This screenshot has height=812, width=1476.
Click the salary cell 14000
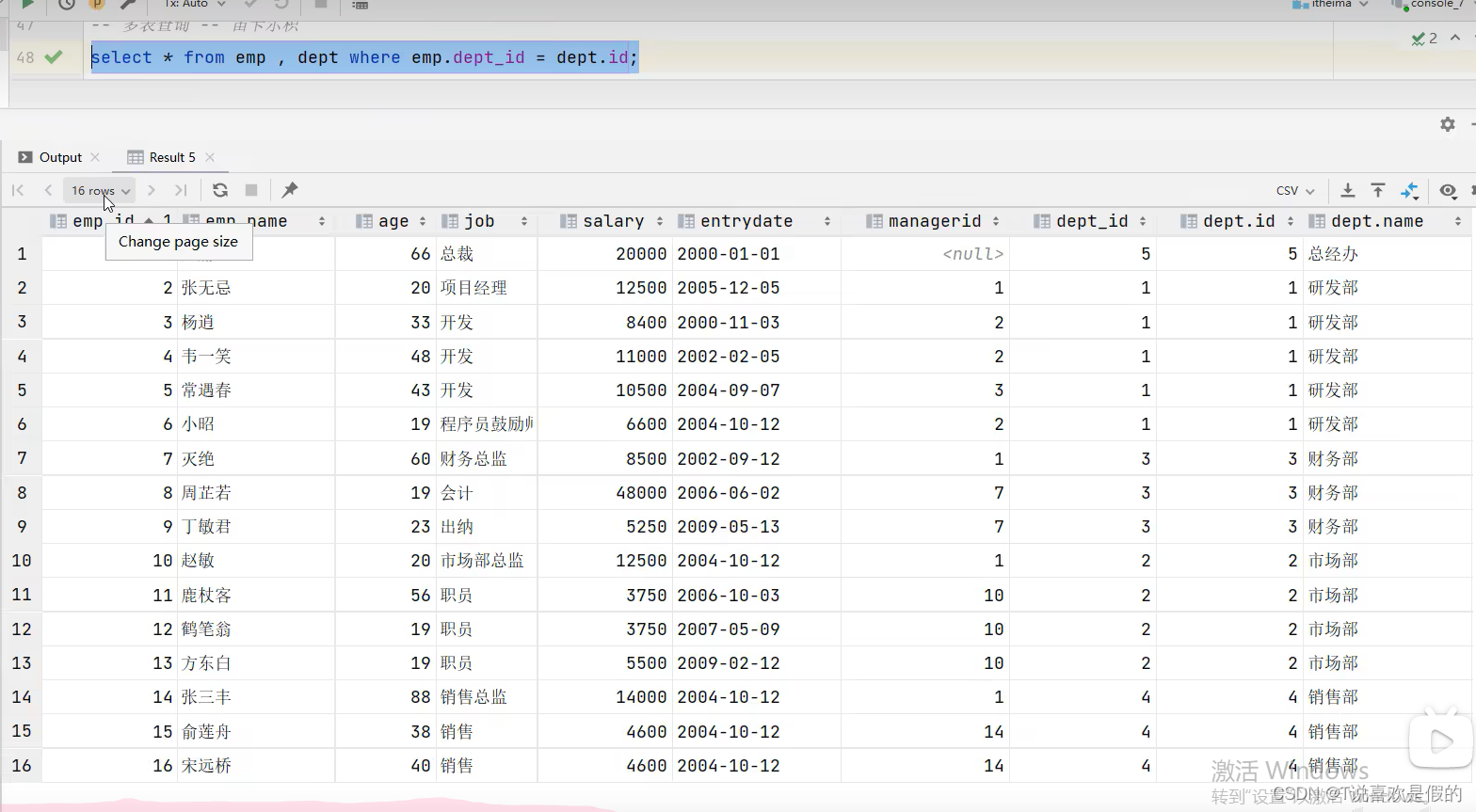[x=605, y=697]
